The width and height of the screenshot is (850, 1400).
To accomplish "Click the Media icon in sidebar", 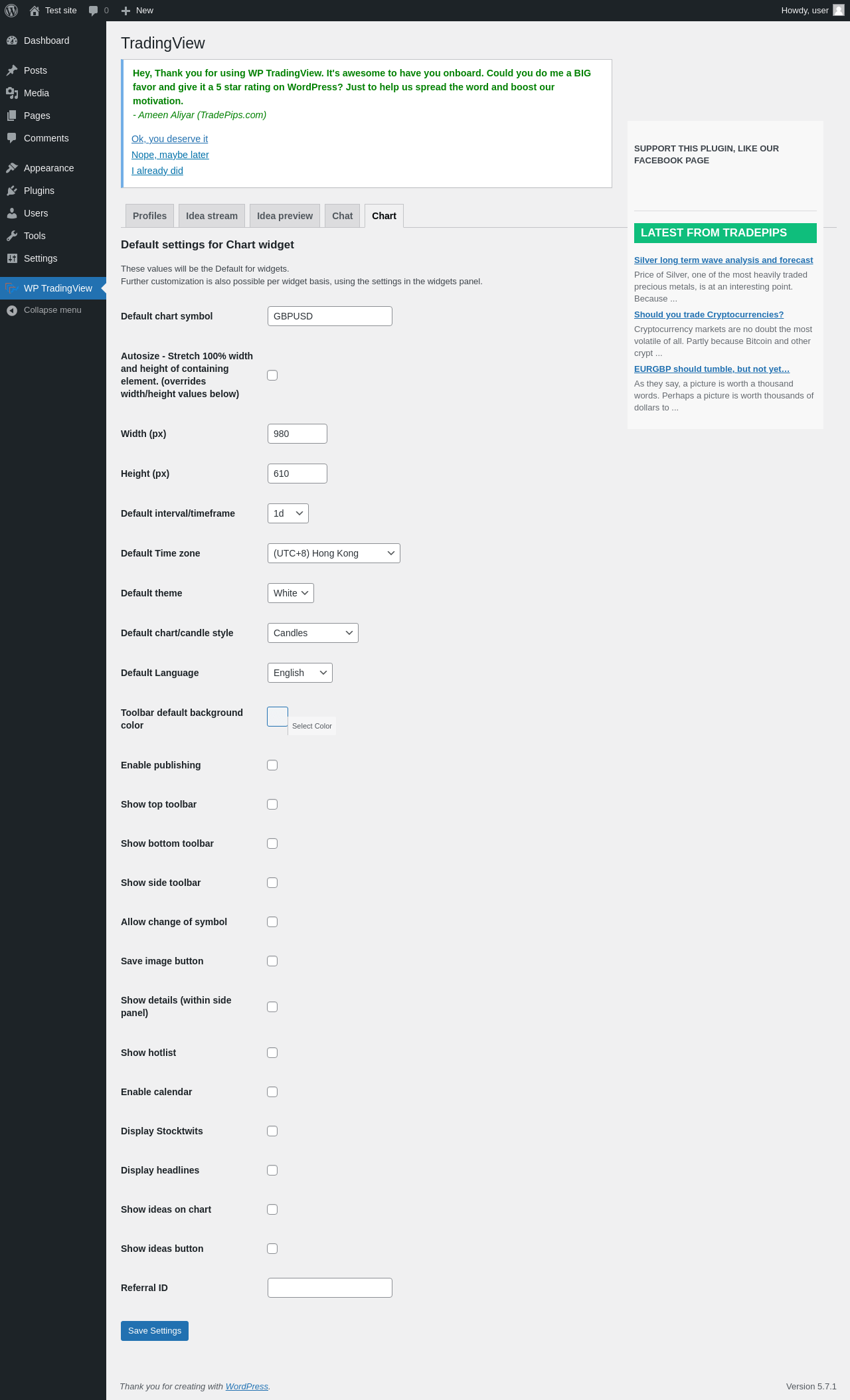I will [x=12, y=93].
